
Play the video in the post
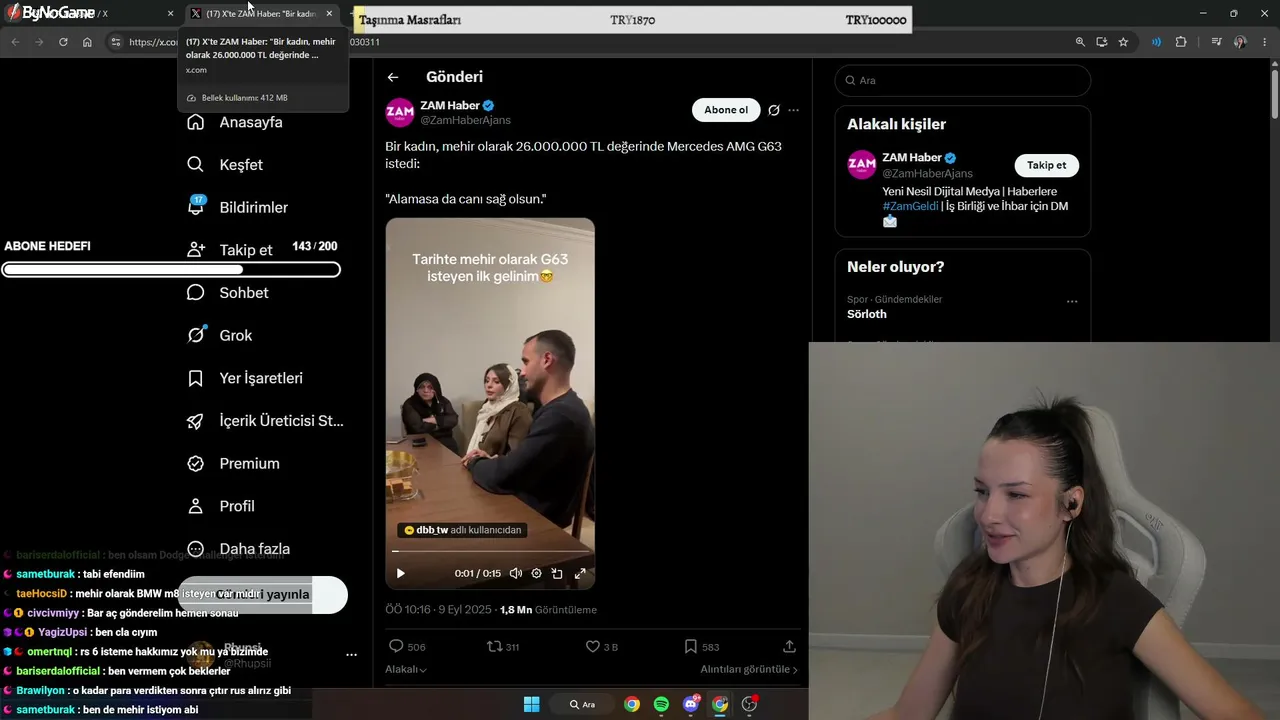tap(400, 574)
